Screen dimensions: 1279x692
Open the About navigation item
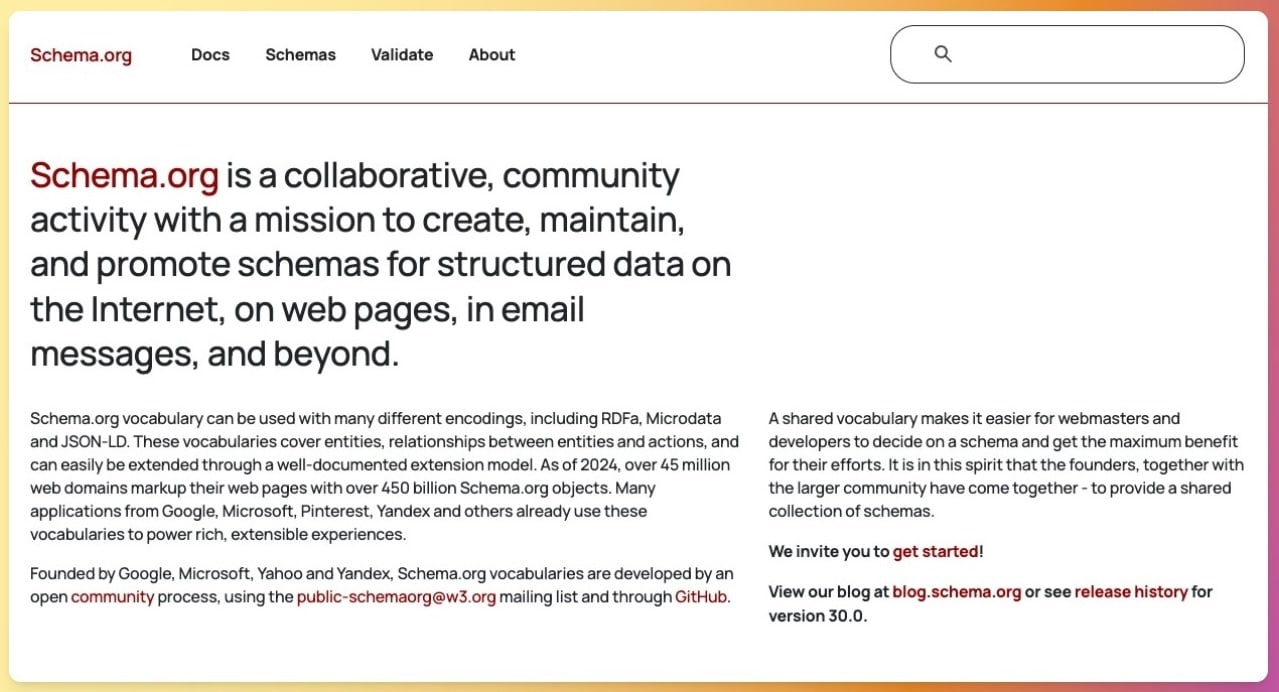(492, 55)
